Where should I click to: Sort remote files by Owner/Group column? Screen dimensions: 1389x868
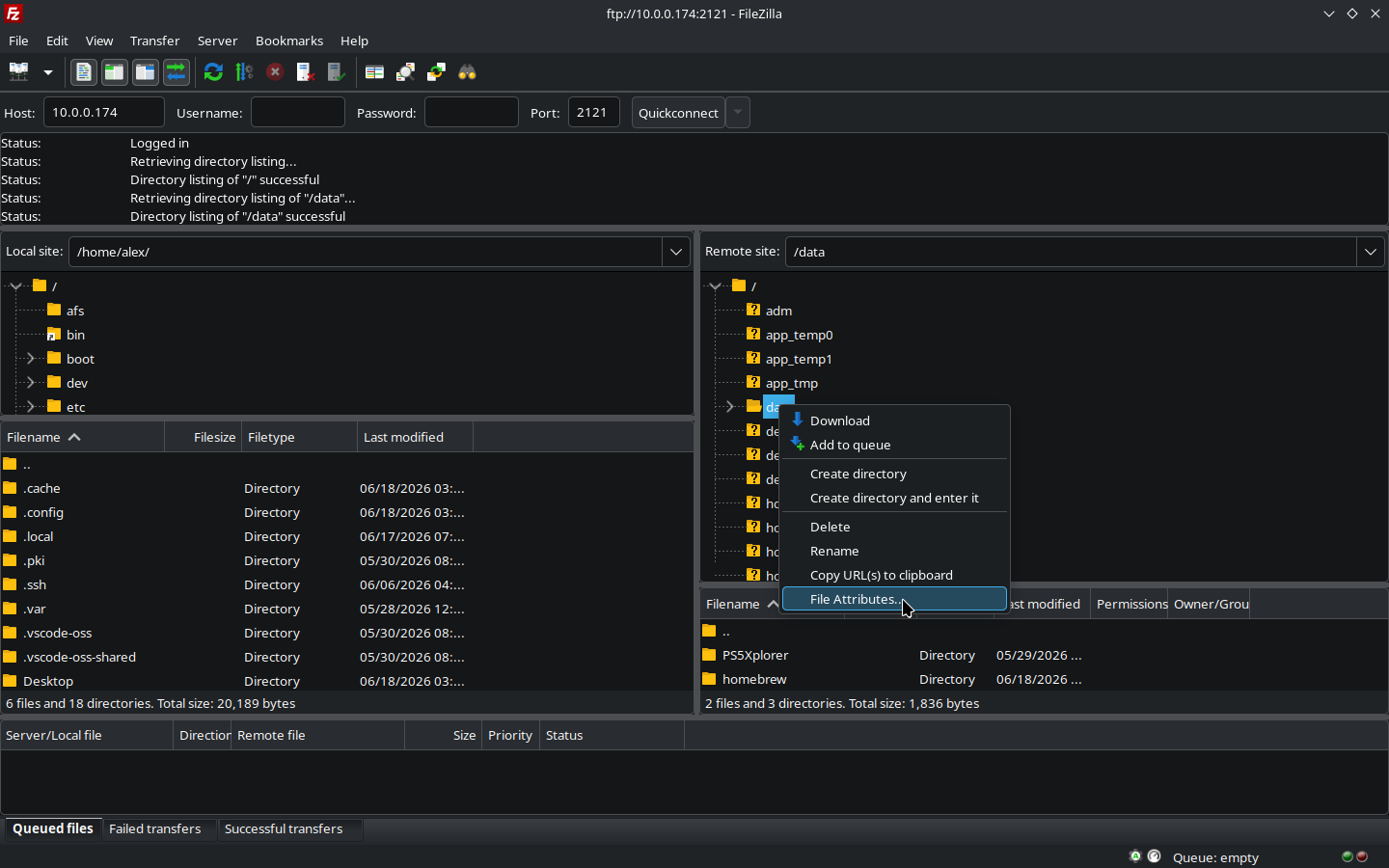pyautogui.click(x=1210, y=604)
